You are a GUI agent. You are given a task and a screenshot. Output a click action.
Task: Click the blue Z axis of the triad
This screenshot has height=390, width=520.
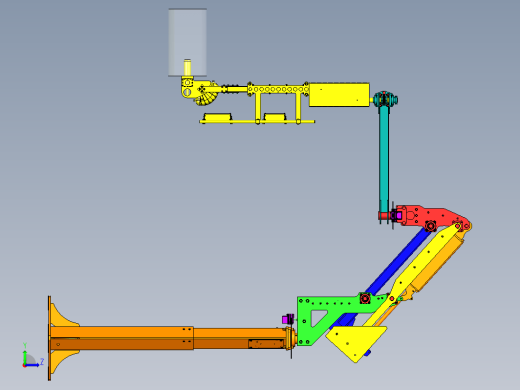tap(33, 364)
